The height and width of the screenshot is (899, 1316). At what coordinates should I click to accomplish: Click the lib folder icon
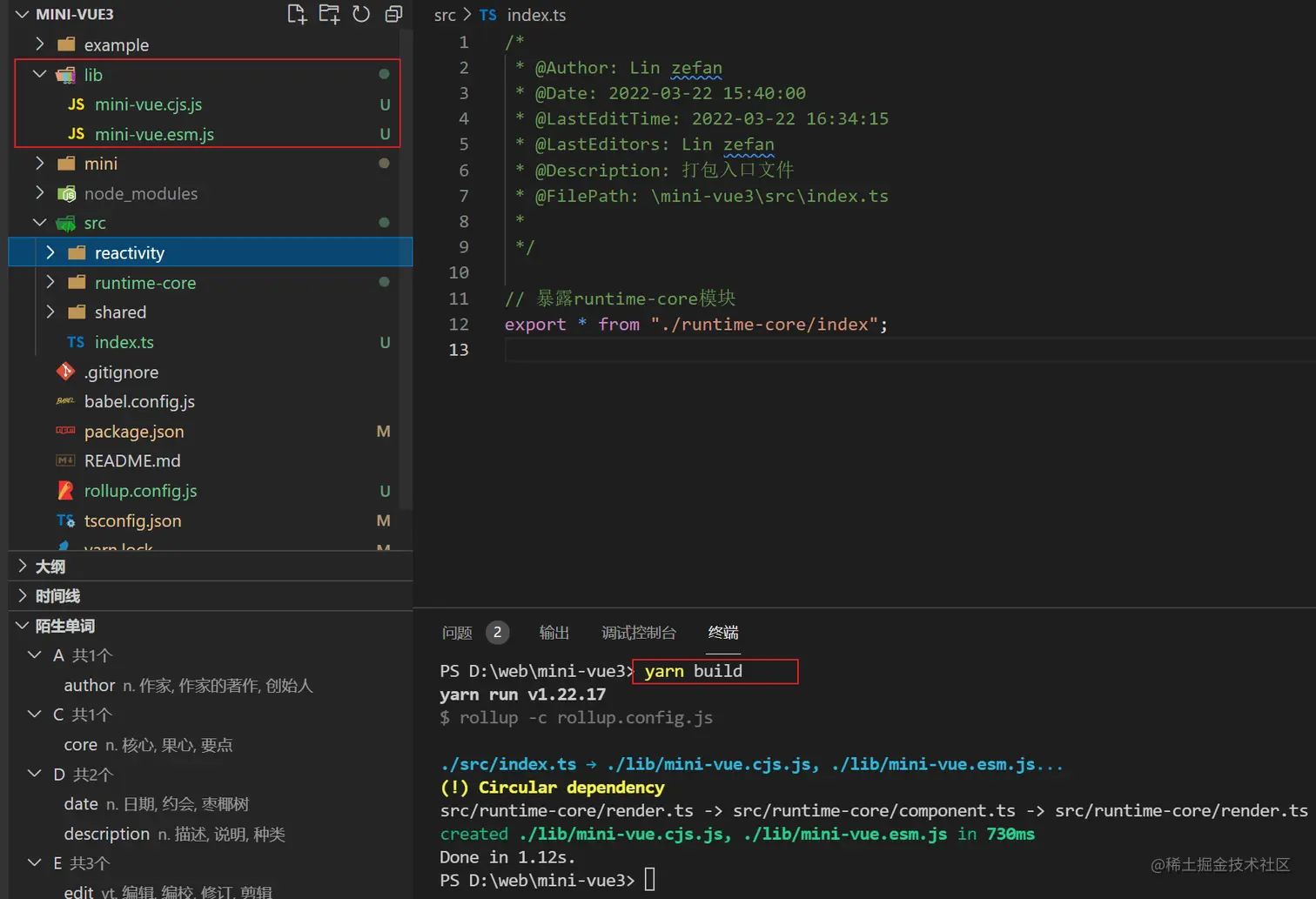[65, 75]
